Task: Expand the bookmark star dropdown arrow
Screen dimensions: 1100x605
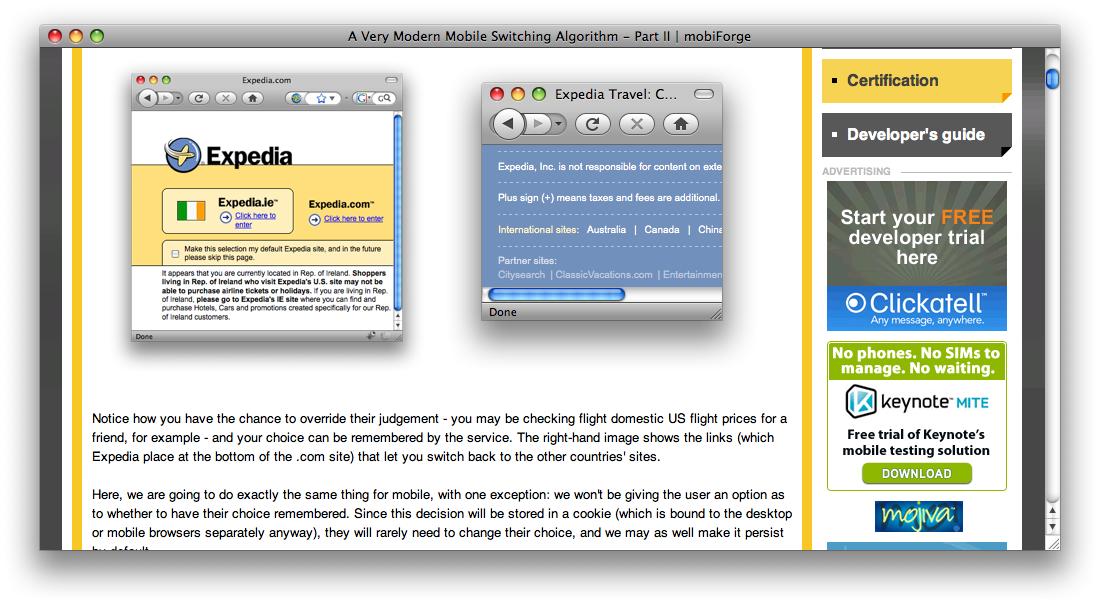Action: (x=333, y=98)
